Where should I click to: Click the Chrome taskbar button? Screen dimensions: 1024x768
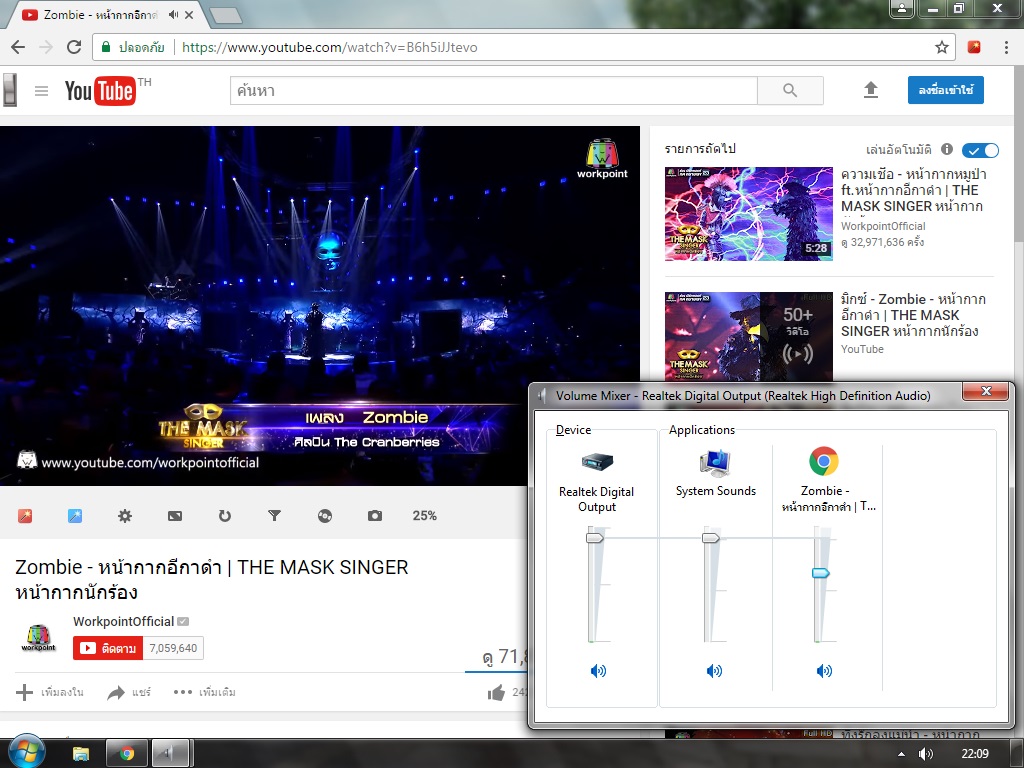127,754
